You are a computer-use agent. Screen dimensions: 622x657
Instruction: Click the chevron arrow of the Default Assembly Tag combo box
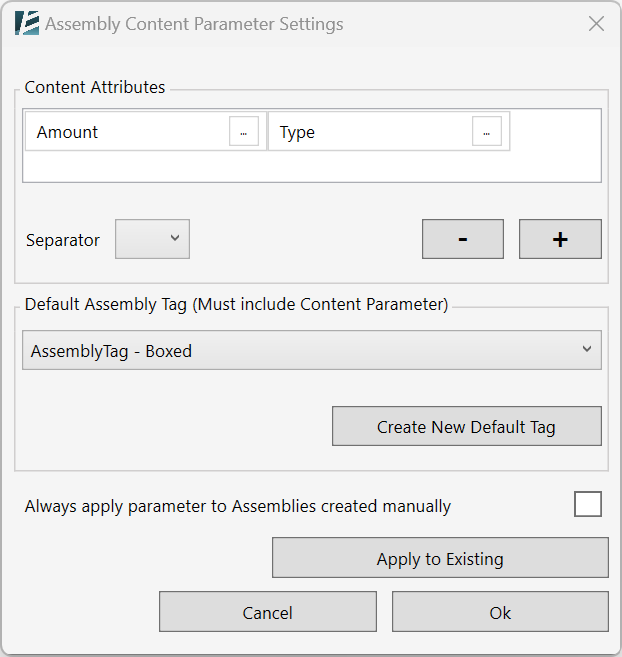click(587, 349)
